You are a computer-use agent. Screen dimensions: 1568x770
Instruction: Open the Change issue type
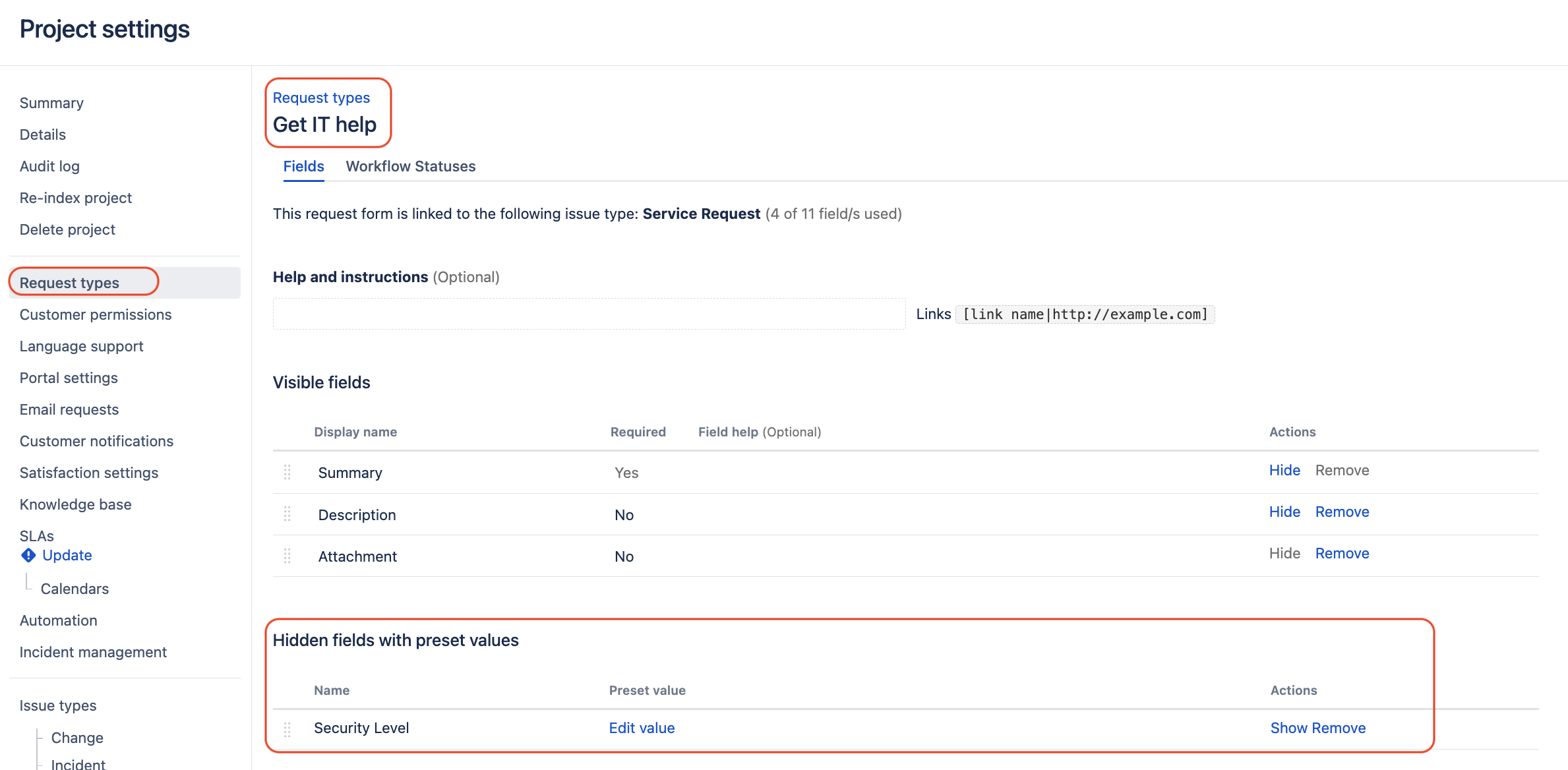[77, 738]
